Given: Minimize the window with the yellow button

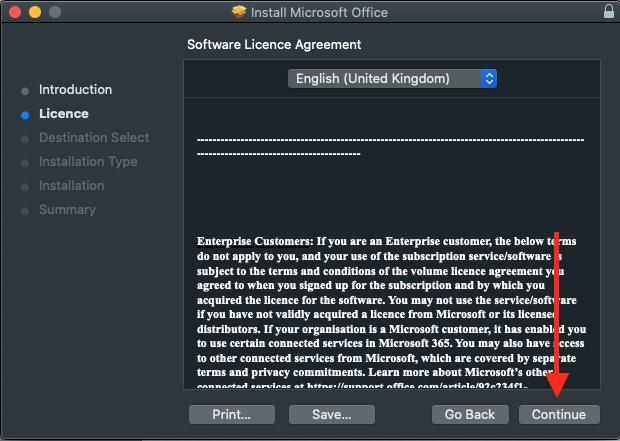Looking at the screenshot, I should pyautogui.click(x=34, y=13).
